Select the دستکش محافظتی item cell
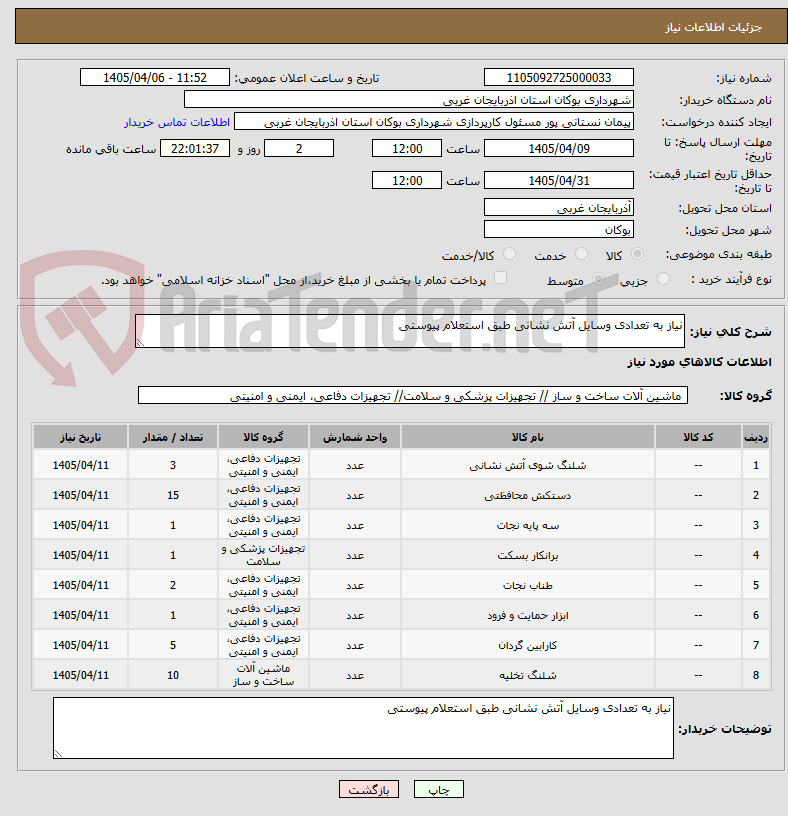 528,495
